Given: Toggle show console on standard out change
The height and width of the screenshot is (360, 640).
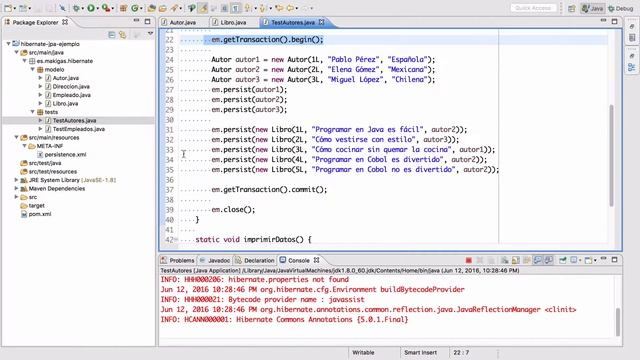Looking at the screenshot, I should (538, 260).
